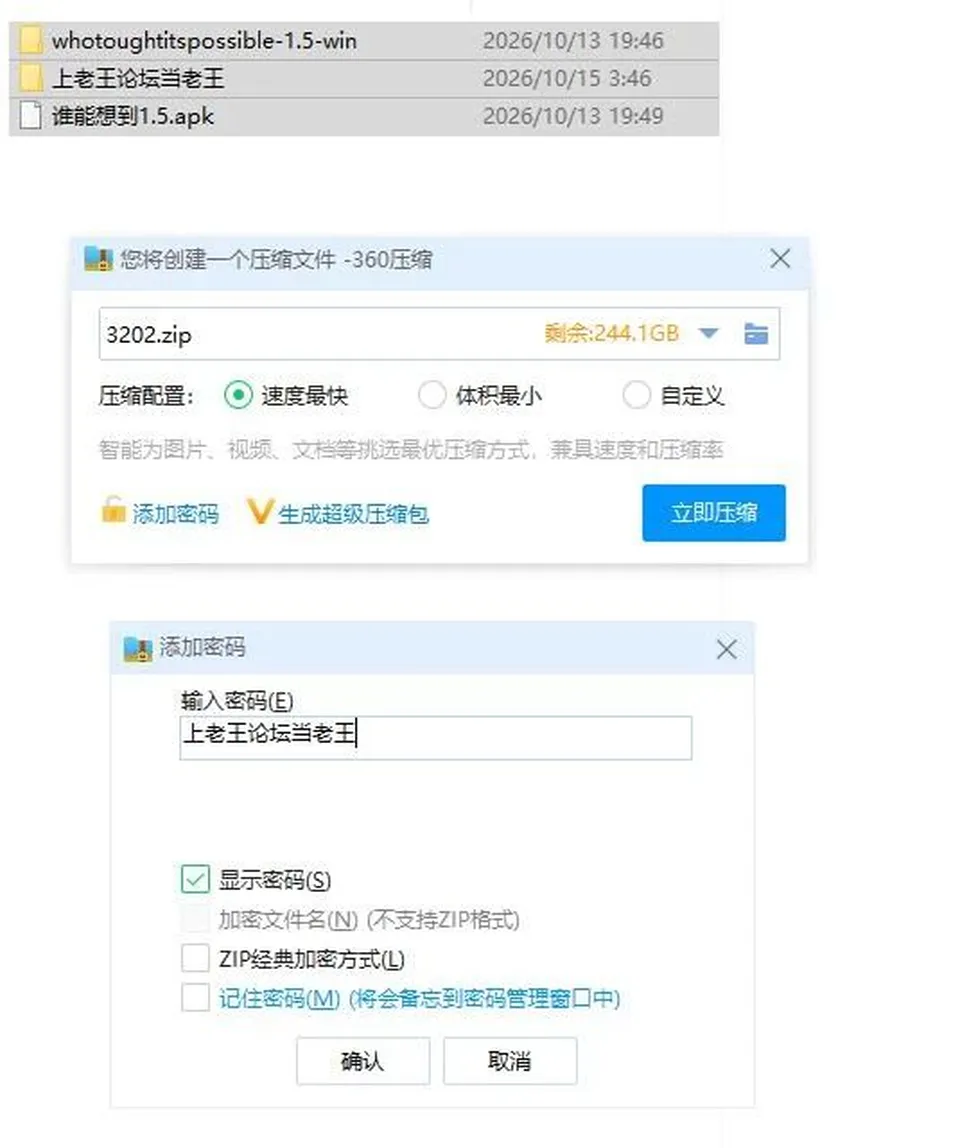
Task: Click the V icon for 生成超级压缩包
Action: pos(260,512)
